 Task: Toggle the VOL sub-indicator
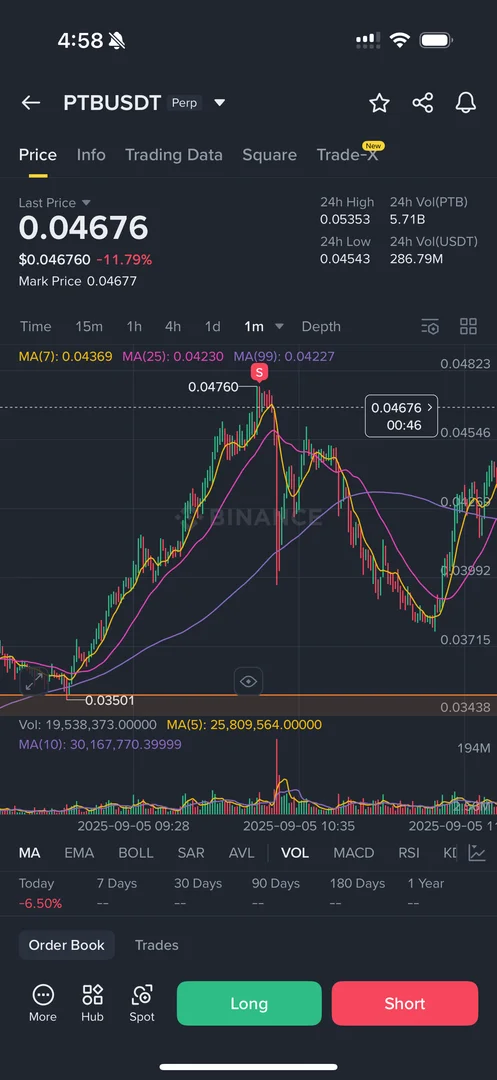[295, 853]
